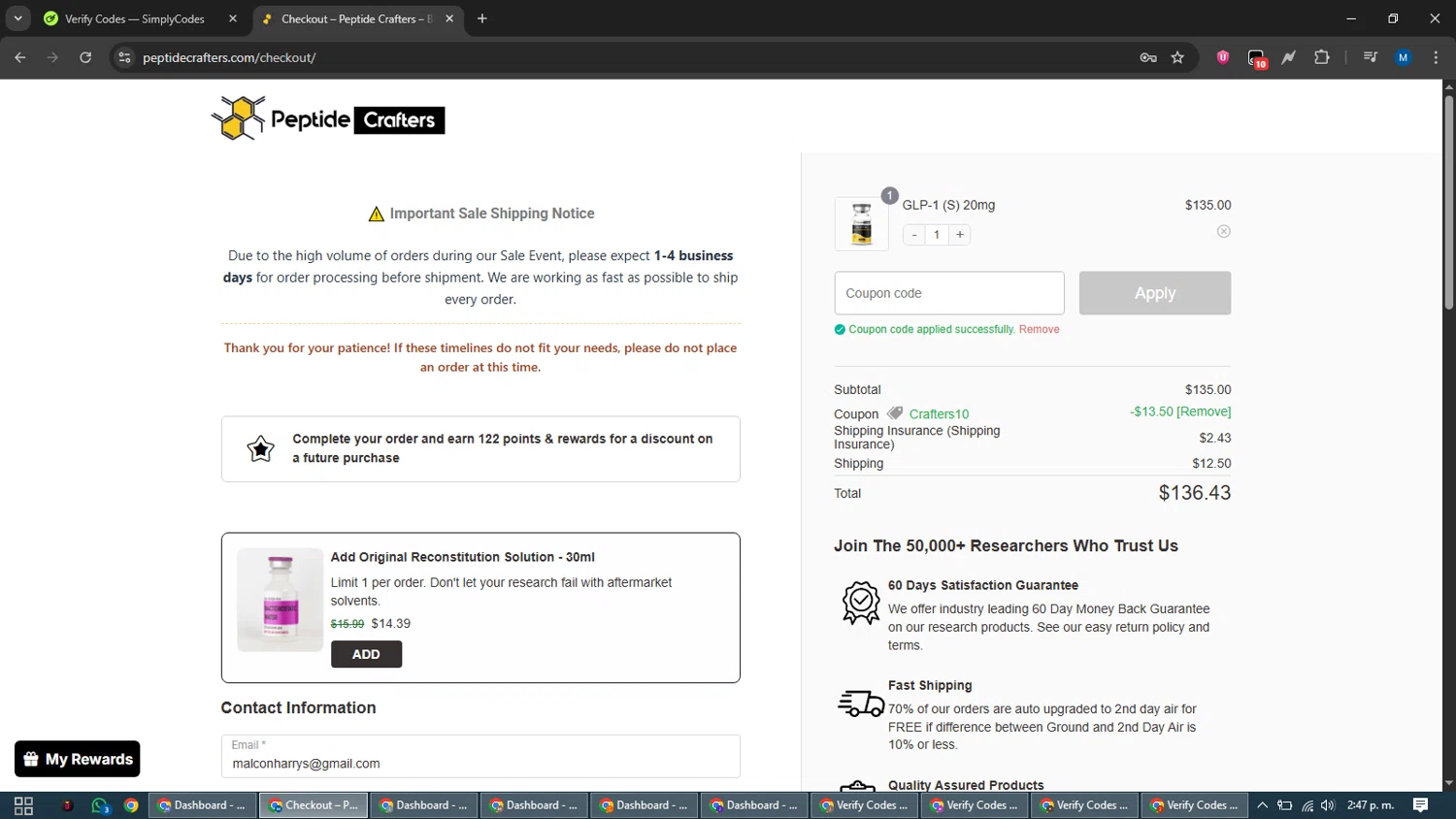This screenshot has height=819, width=1456.
Task: Open site information icon in address bar
Action: pyautogui.click(x=124, y=57)
